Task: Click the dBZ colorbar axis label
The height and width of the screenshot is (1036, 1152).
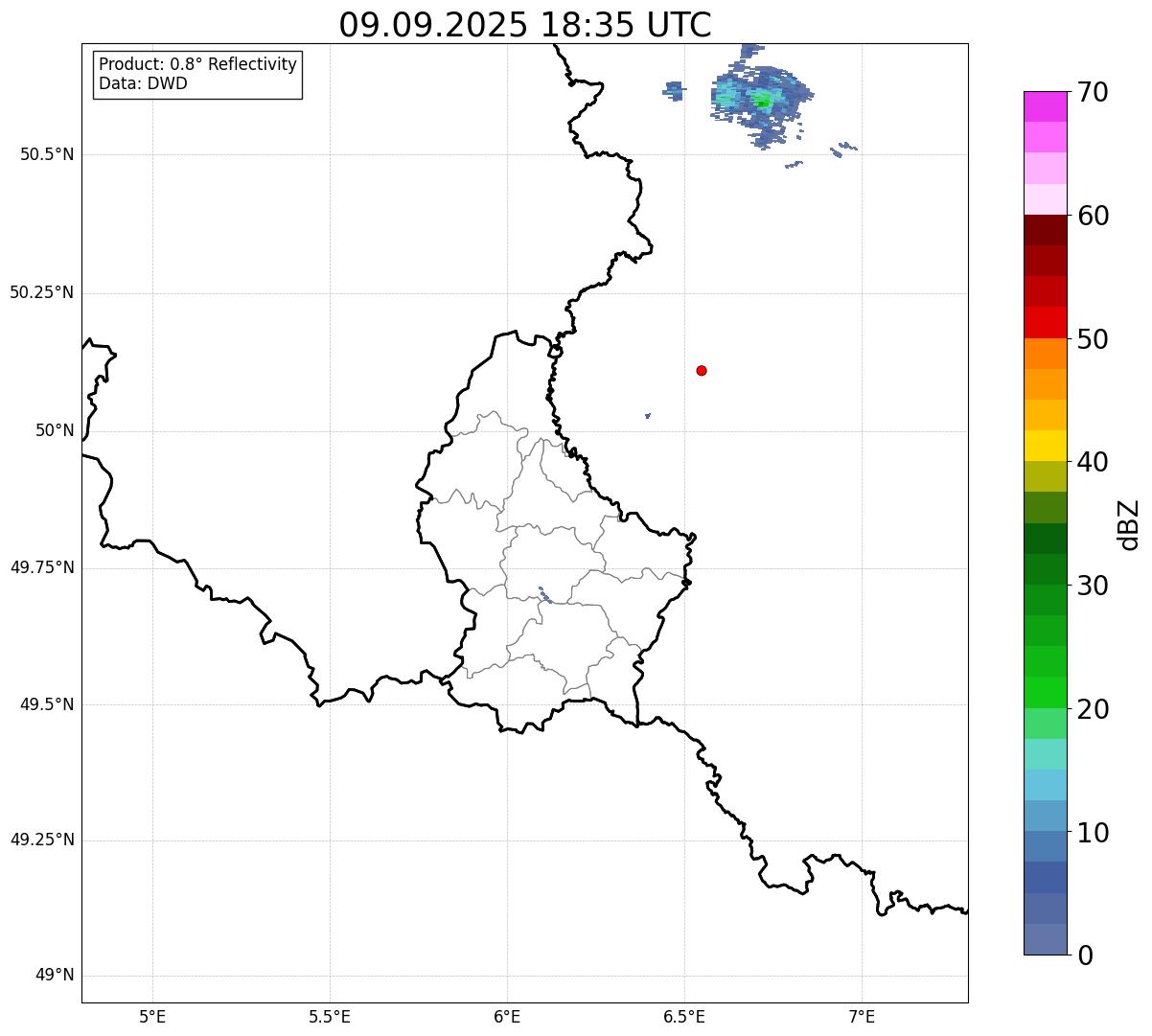Action: [x=1129, y=524]
